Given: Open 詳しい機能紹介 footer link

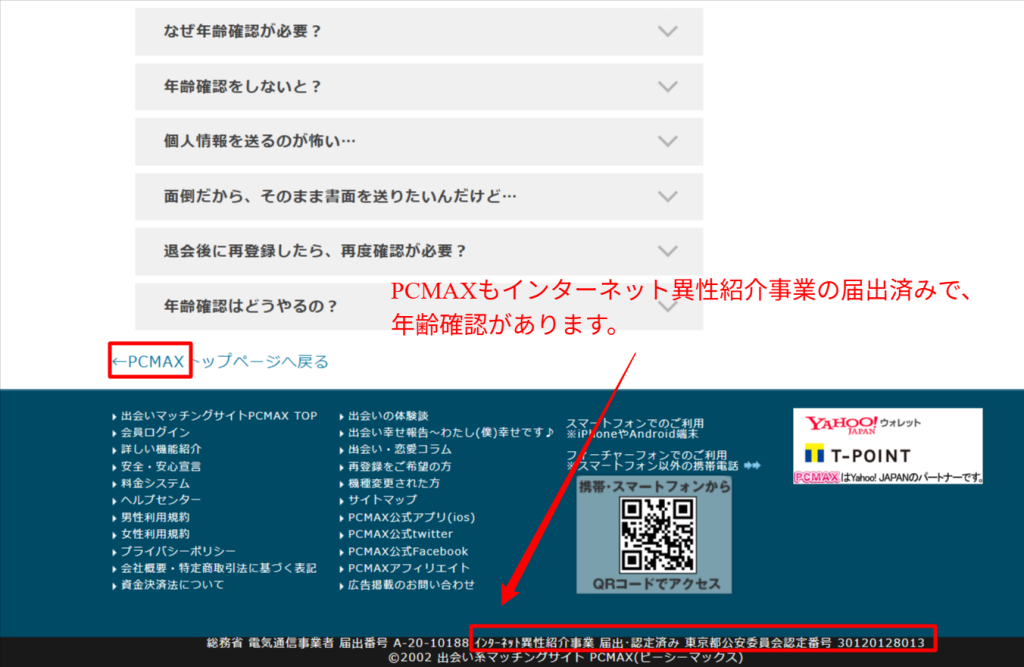Looking at the screenshot, I should (161, 449).
